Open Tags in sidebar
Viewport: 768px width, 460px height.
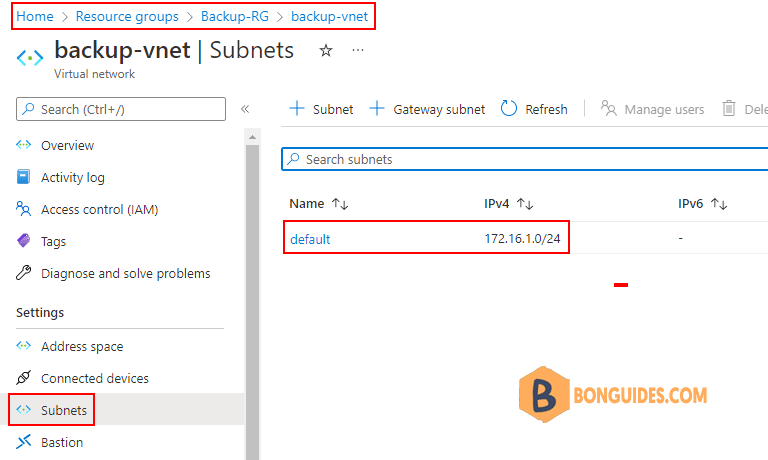pyautogui.click(x=53, y=242)
